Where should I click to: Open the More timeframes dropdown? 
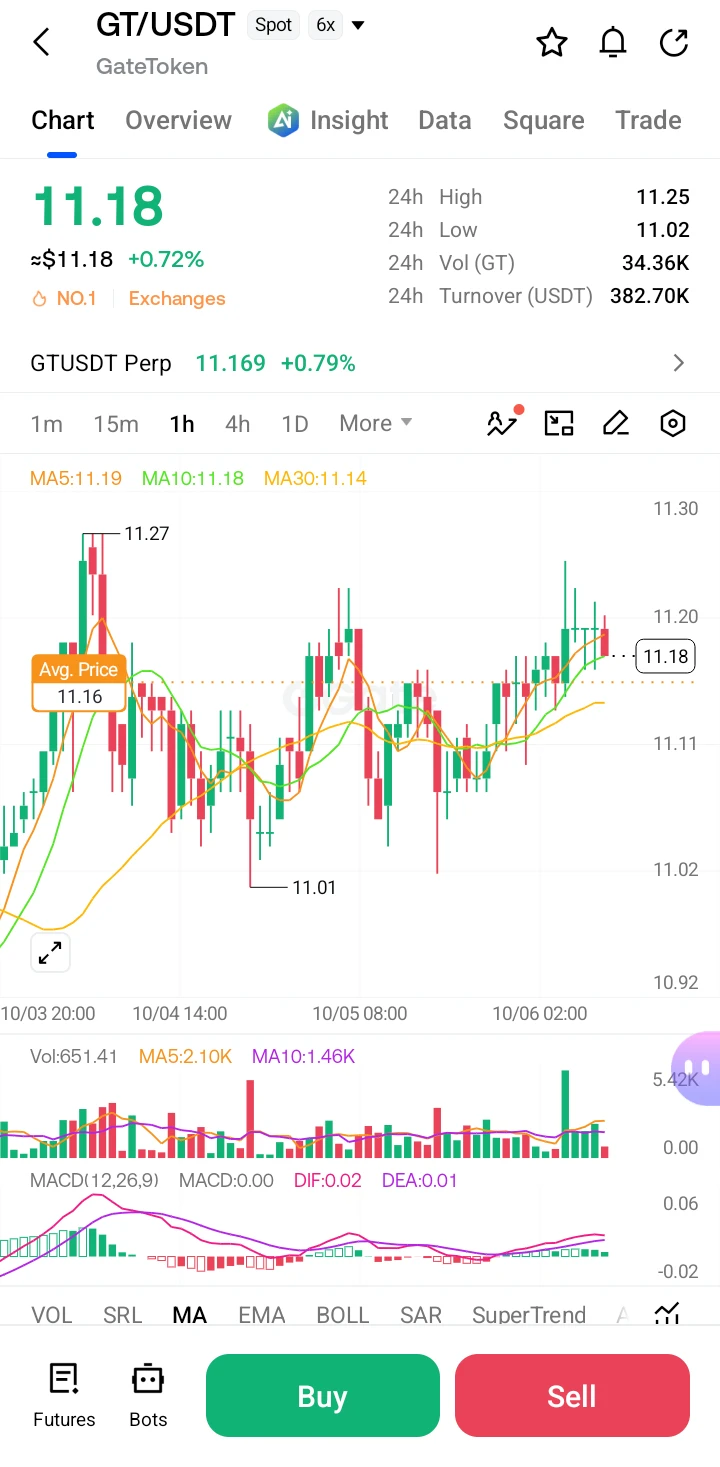coord(376,423)
